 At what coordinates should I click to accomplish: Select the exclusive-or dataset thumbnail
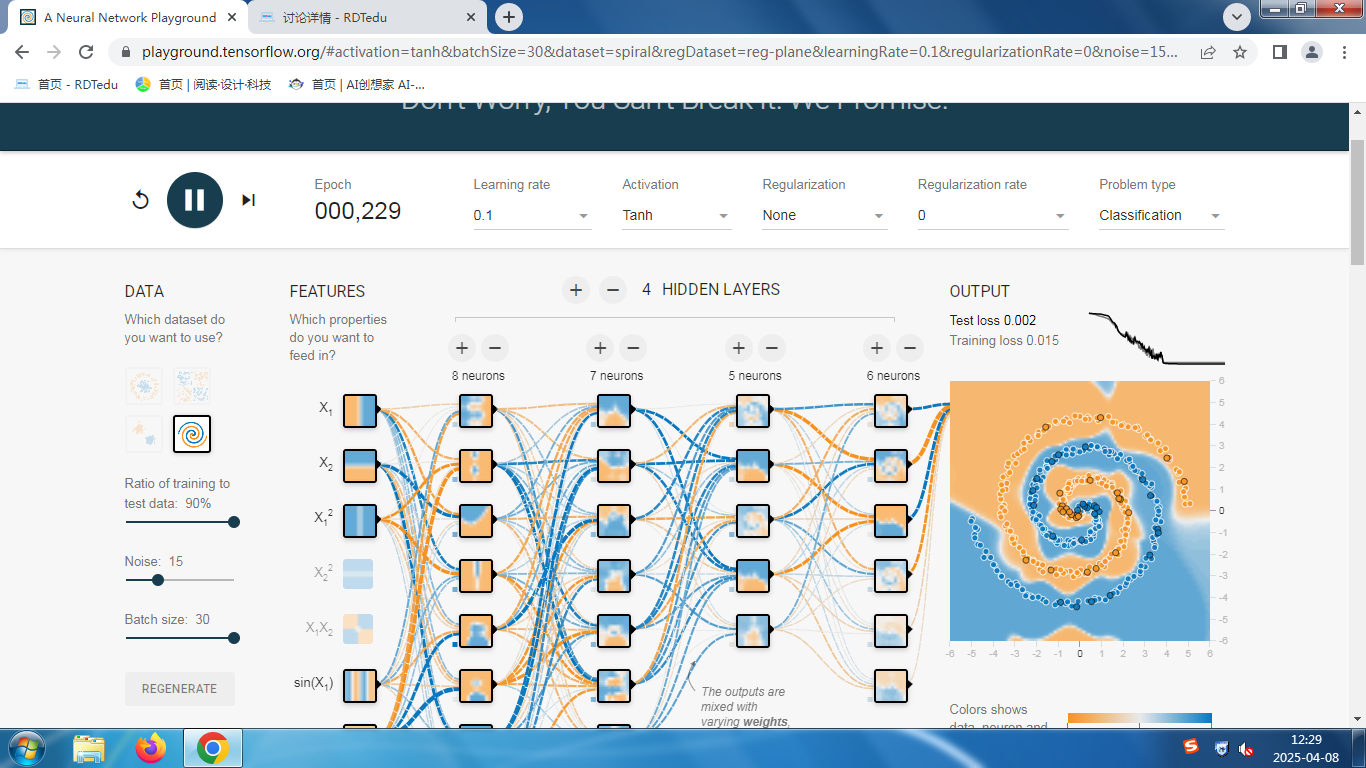pos(192,385)
